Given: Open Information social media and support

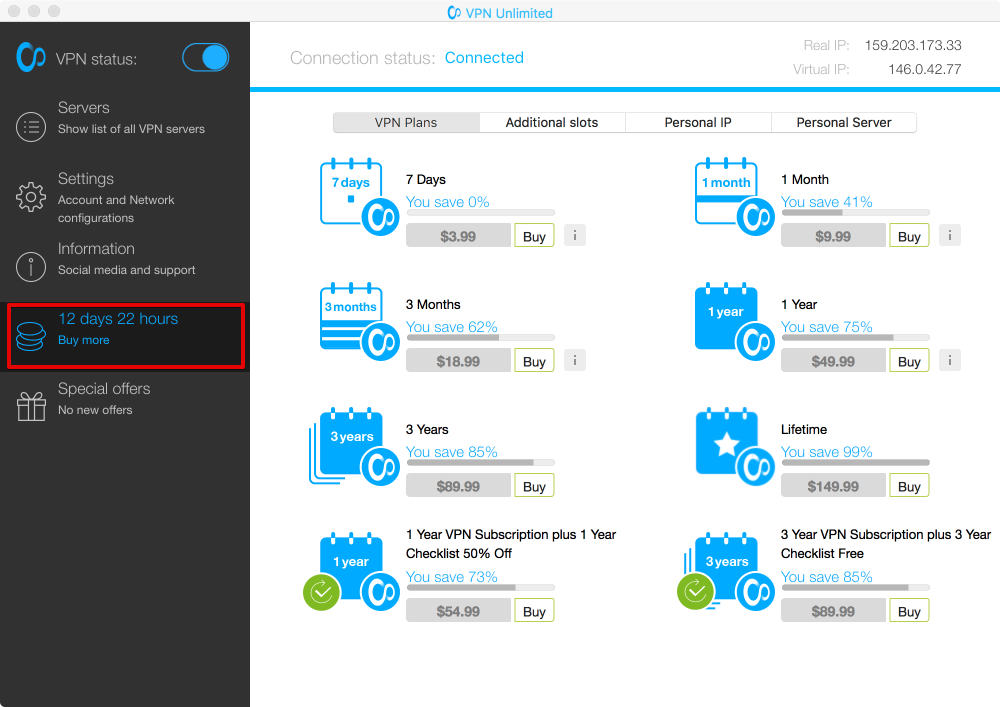Looking at the screenshot, I should tap(126, 259).
